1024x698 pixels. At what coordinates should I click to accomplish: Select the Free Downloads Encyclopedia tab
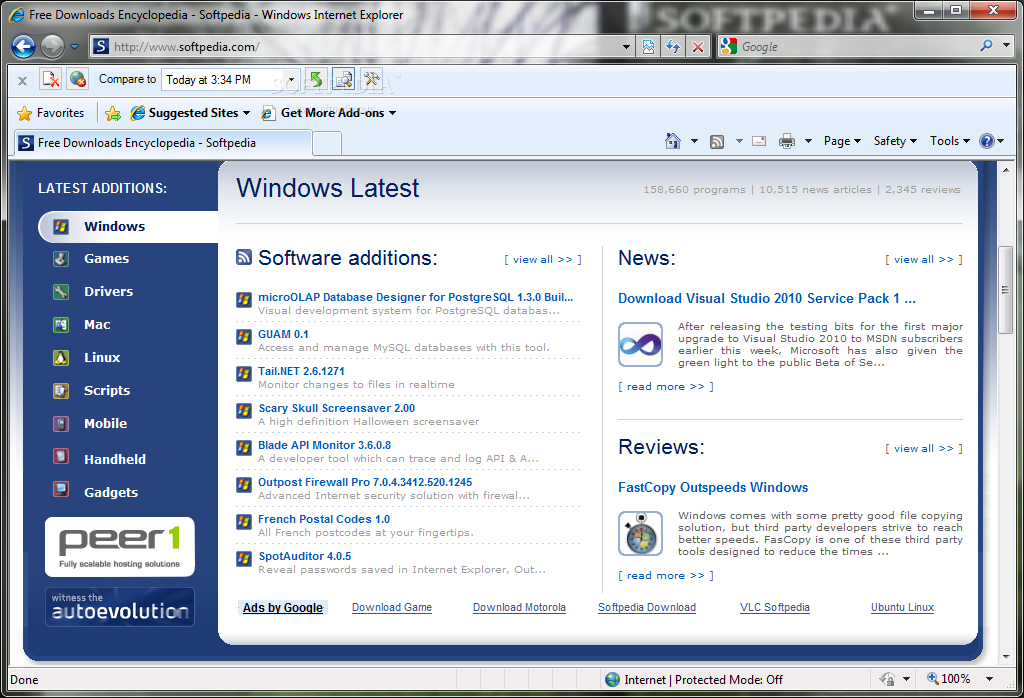point(163,143)
